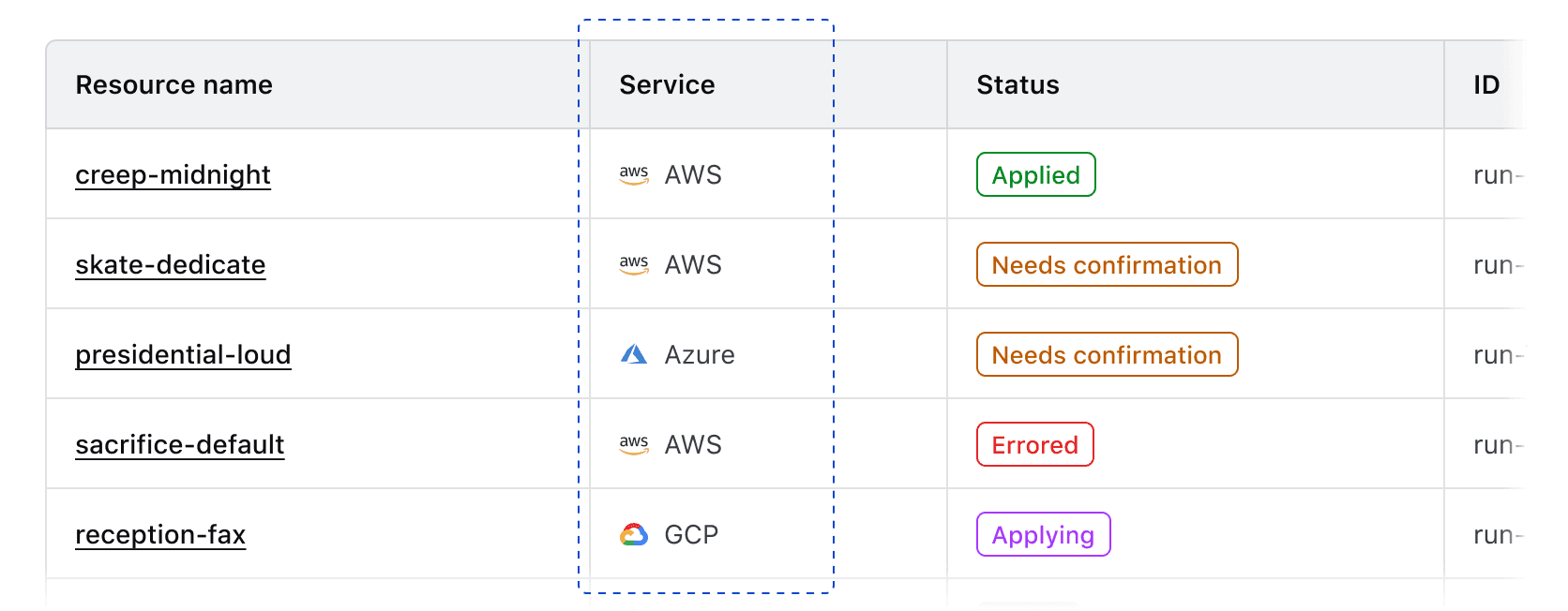Open the creep-midnight resource
This screenshot has height=611, width=1568.
pos(173,174)
